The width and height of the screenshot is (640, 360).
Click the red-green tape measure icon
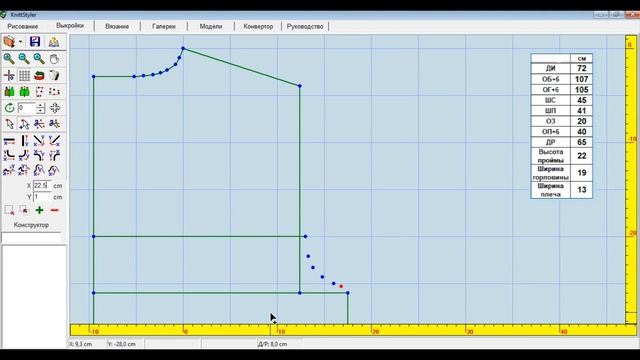(39, 76)
